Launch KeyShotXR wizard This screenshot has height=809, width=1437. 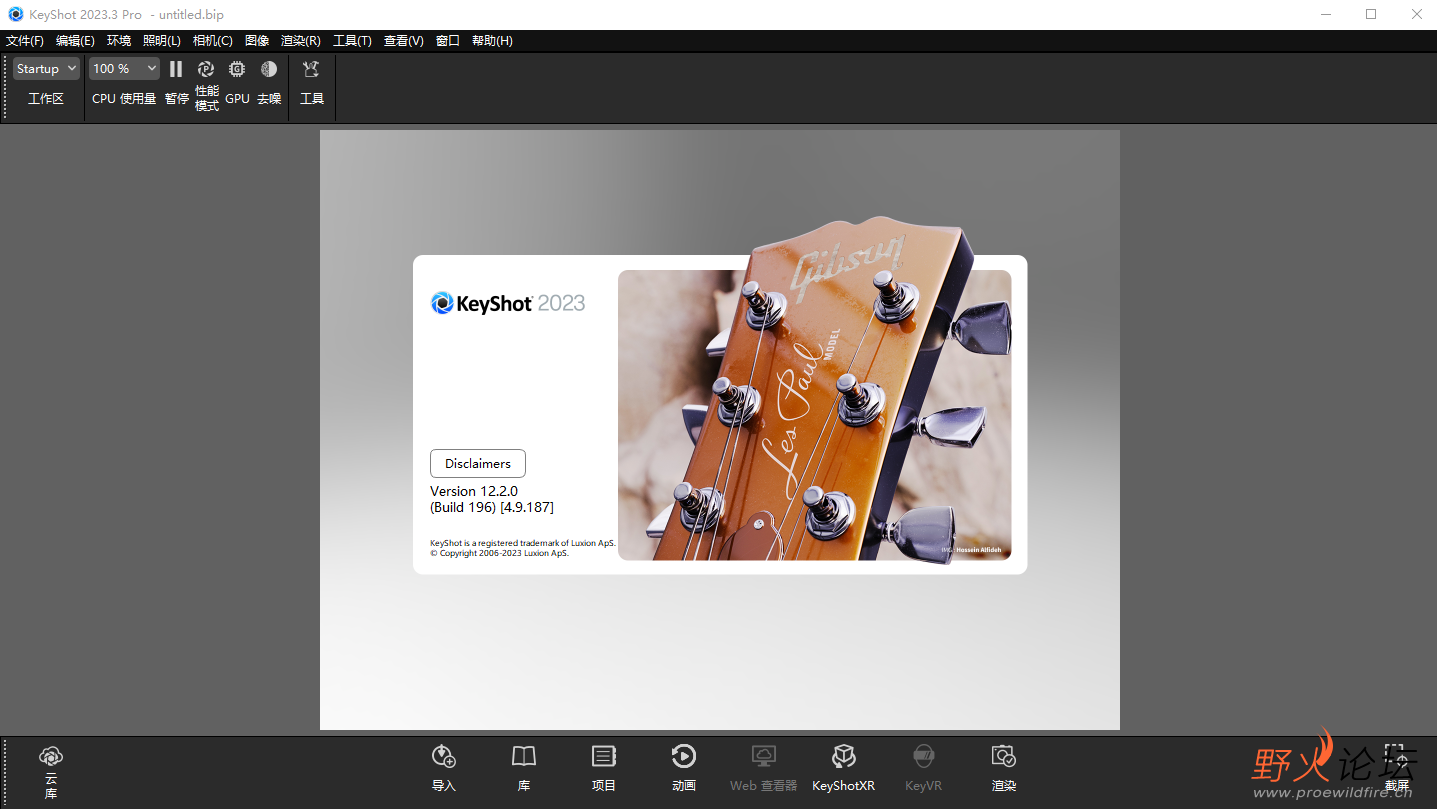tap(844, 756)
